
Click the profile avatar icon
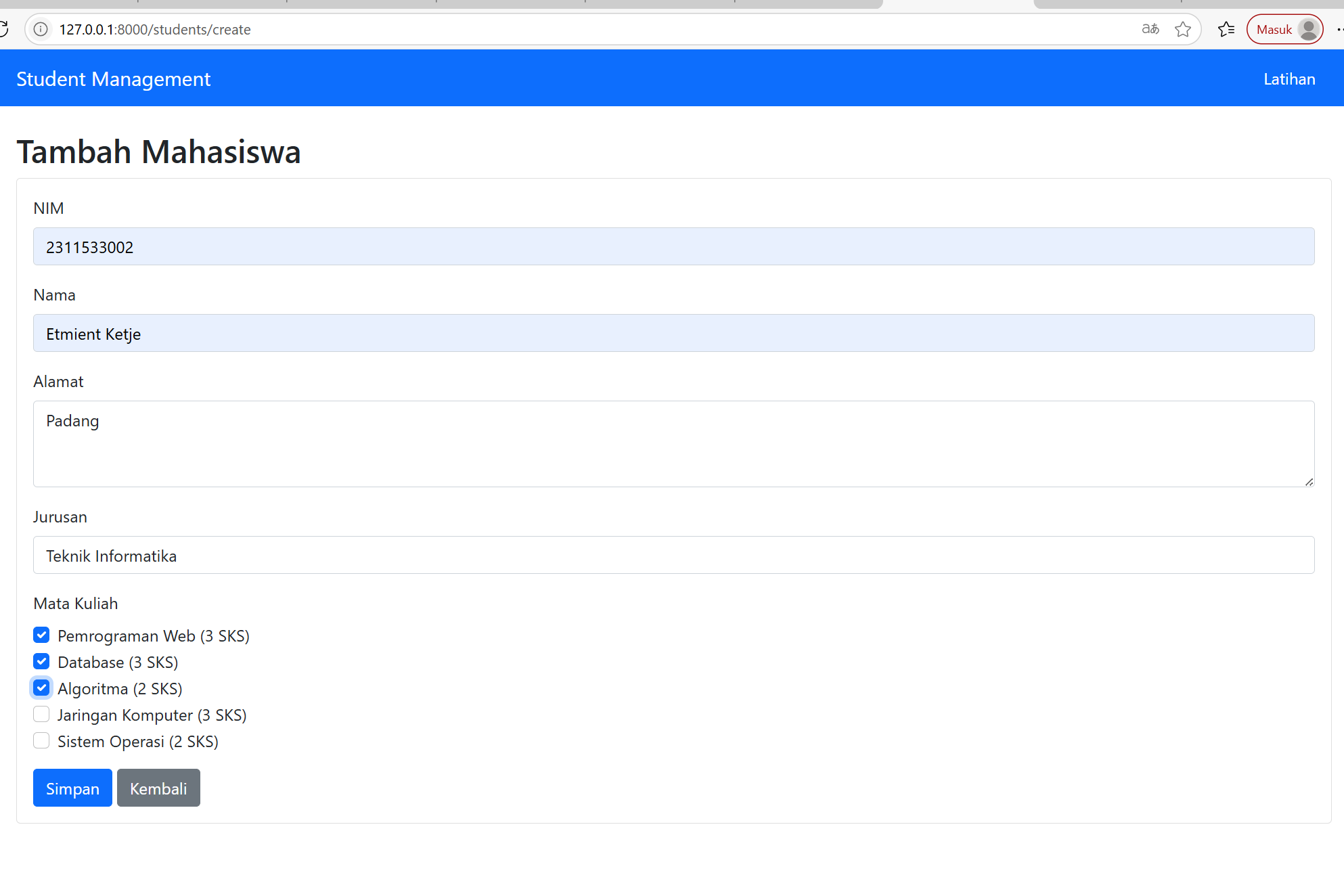(1309, 29)
